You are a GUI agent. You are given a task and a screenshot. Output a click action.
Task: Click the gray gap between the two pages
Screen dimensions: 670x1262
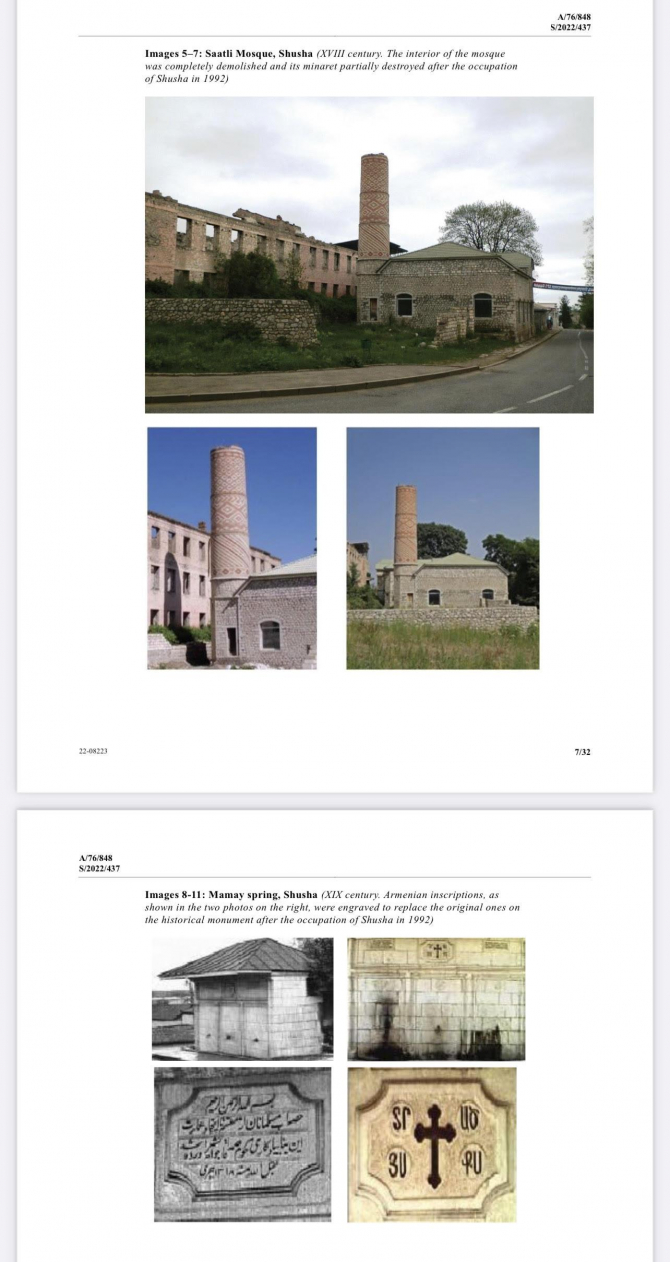(335, 801)
